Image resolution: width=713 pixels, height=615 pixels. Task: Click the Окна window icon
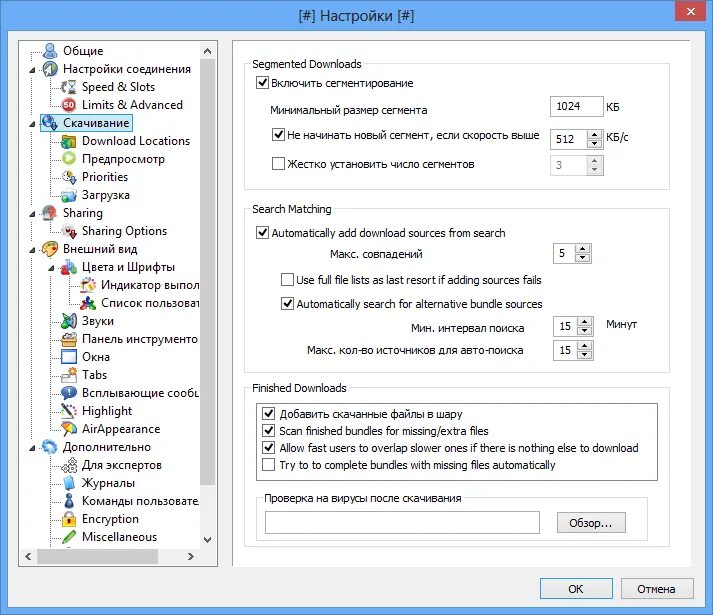tap(69, 357)
